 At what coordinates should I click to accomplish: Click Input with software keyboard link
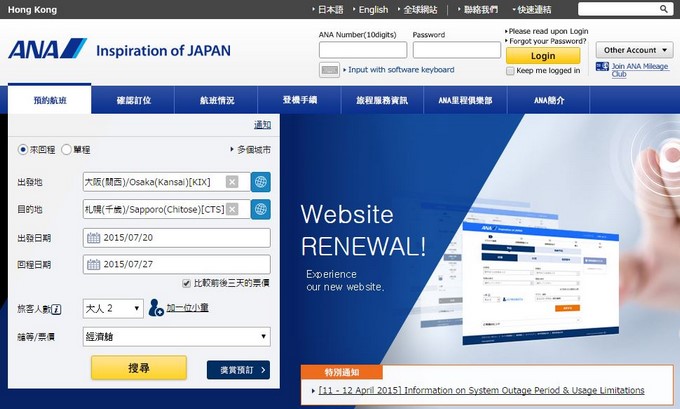point(401,69)
